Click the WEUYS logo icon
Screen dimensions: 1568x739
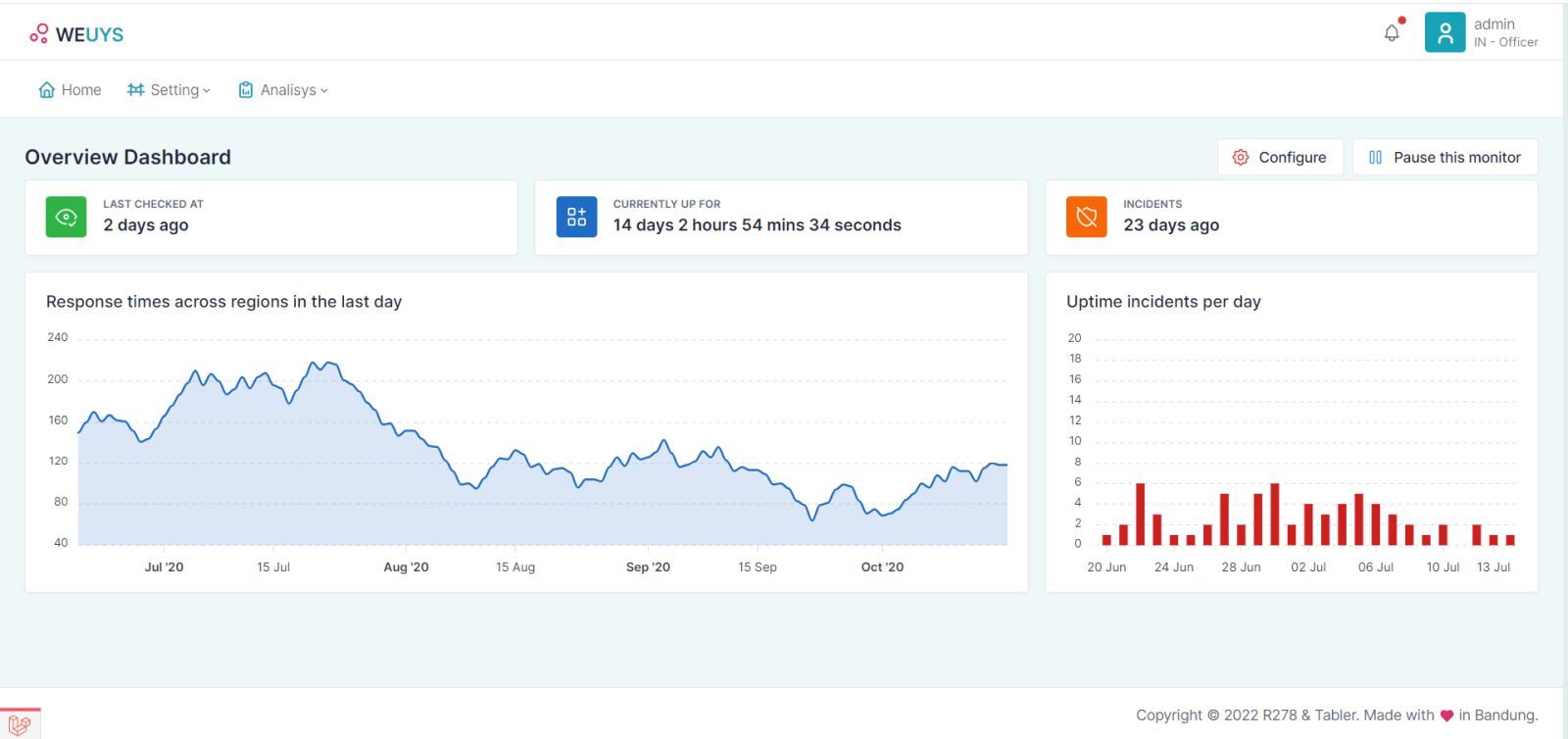[38, 34]
